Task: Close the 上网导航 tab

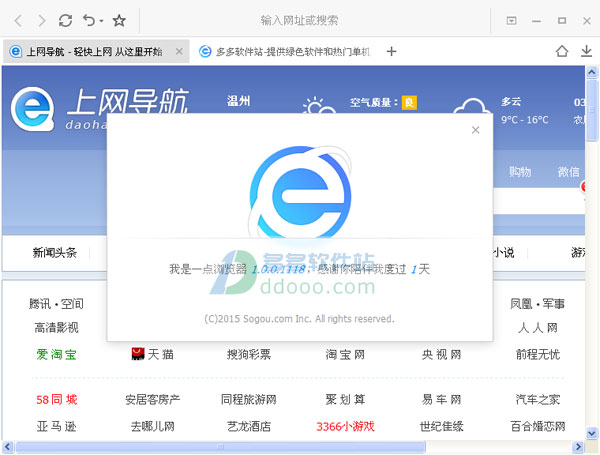Action: tap(179, 51)
